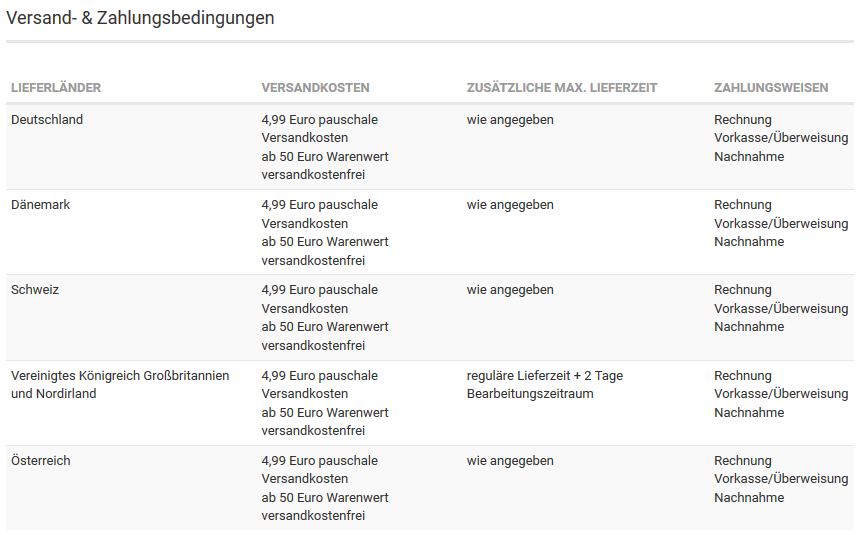Screen dimensions: 865x535
Task: Select the Schweiz country cell
Action: pyautogui.click(x=35, y=290)
